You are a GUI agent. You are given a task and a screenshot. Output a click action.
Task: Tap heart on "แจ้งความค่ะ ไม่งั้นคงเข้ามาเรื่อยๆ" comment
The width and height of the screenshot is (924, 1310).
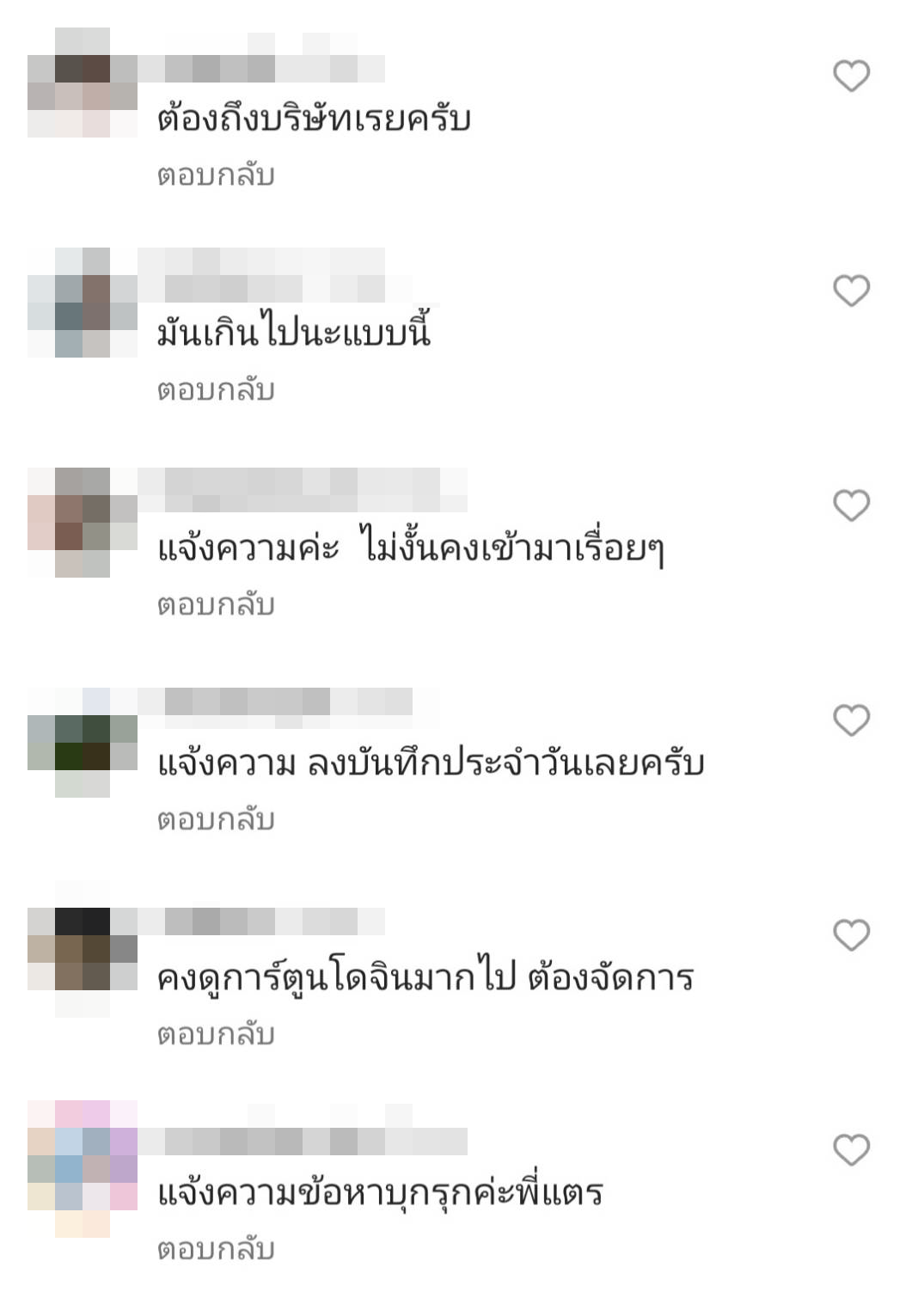[x=851, y=505]
